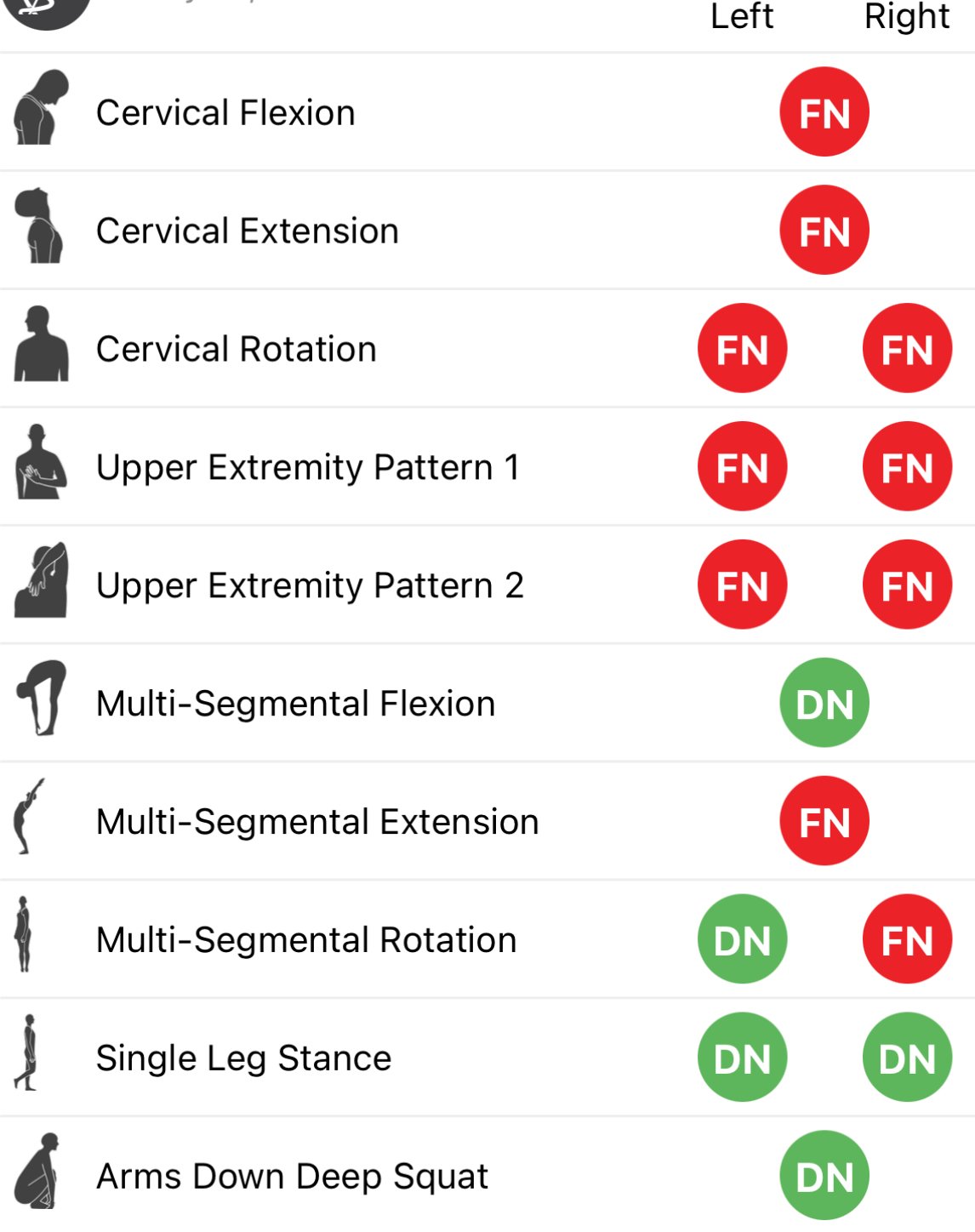Tap the Cervical Extension FN badge
The image size is (975, 1232).
(824, 230)
